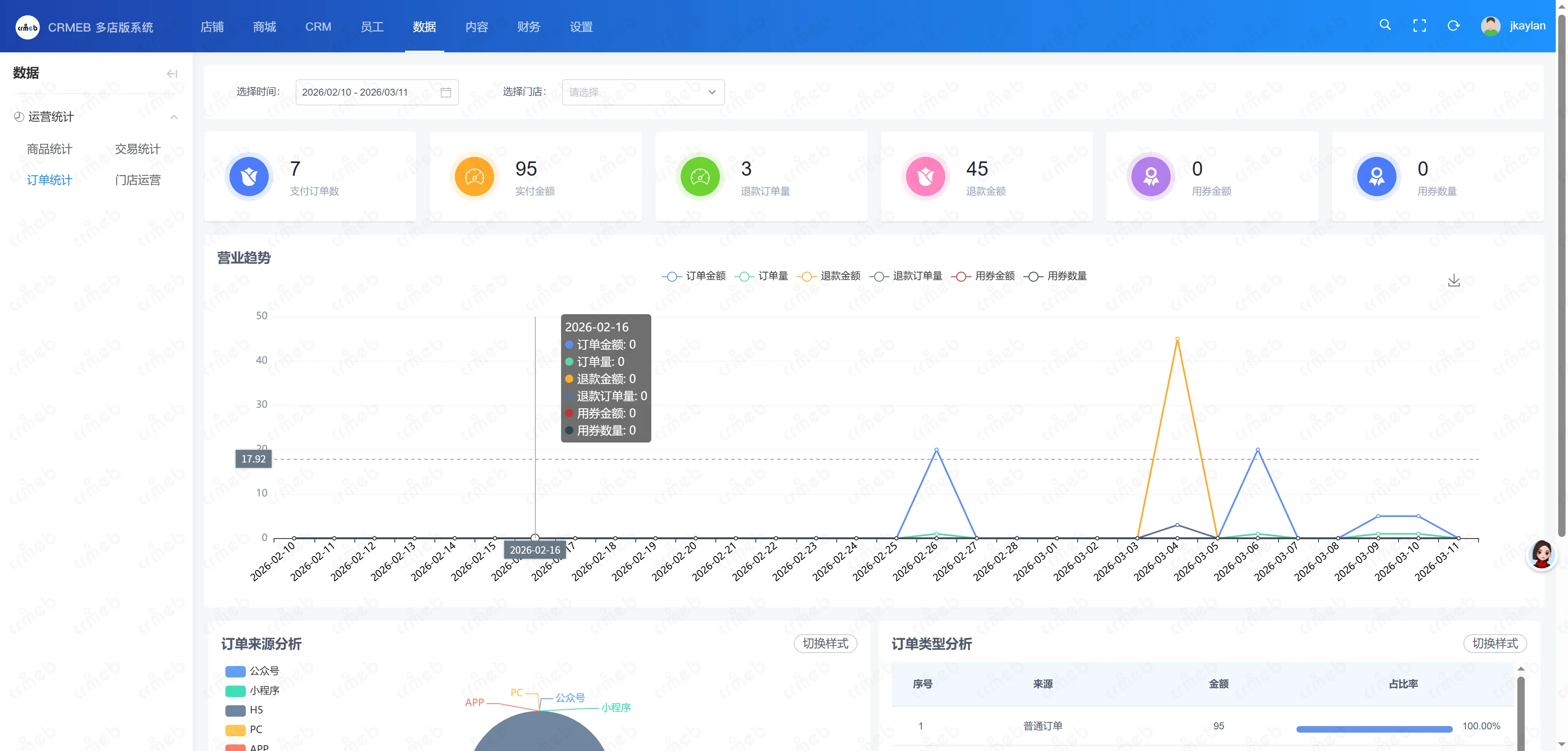Go to 商品统计 in sidebar
Screen dimensions: 1568x751
(49, 149)
